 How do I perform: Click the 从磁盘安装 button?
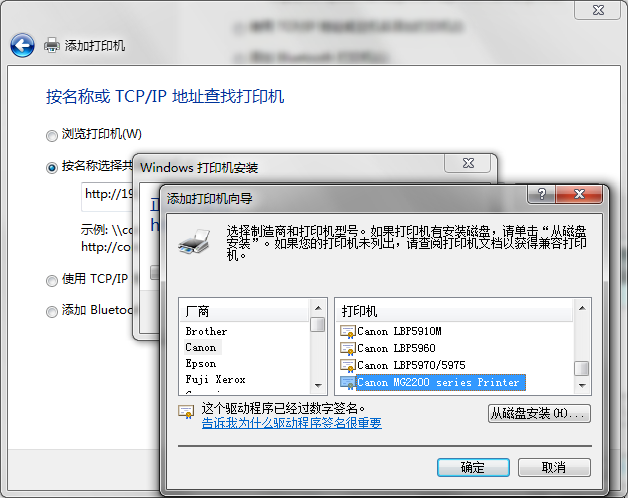click(539, 413)
